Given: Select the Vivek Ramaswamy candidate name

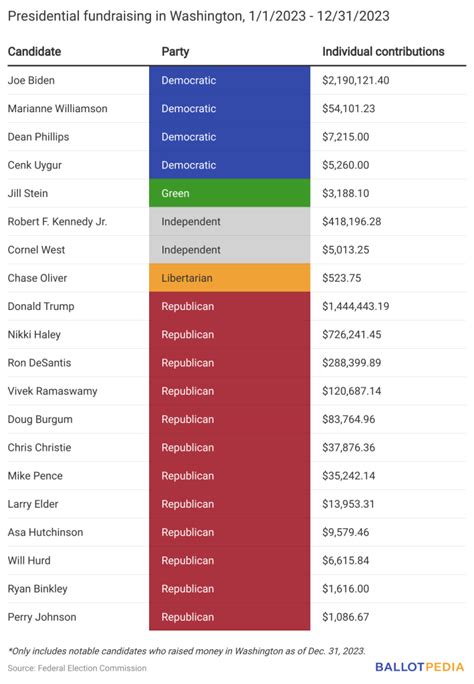Looking at the screenshot, I should (x=52, y=391).
